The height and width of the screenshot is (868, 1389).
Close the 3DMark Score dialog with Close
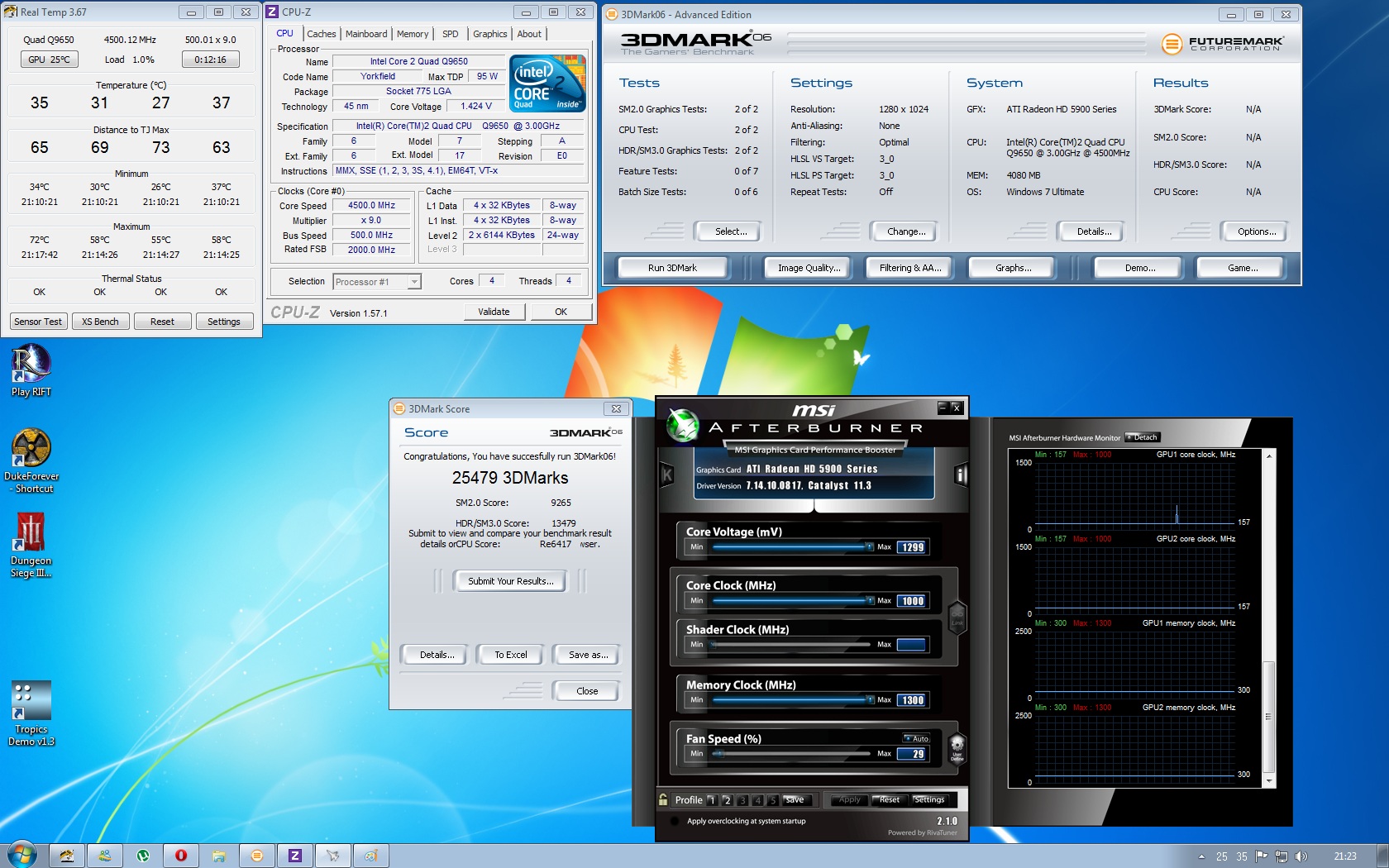coord(587,691)
